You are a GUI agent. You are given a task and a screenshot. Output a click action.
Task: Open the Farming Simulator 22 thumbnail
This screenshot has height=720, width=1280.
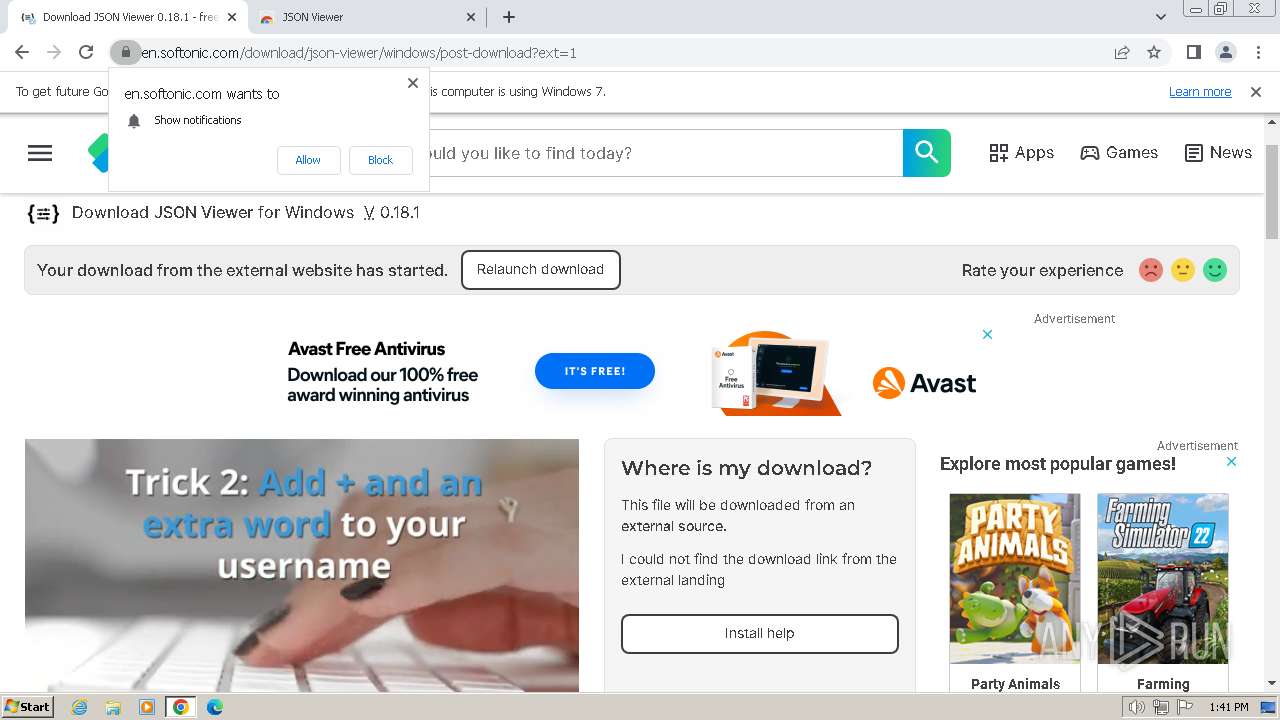[1163, 578]
